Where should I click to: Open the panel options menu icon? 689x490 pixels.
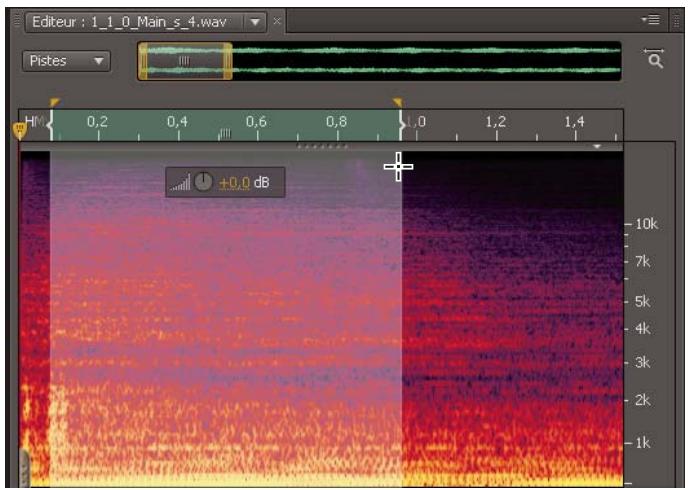[x=651, y=20]
